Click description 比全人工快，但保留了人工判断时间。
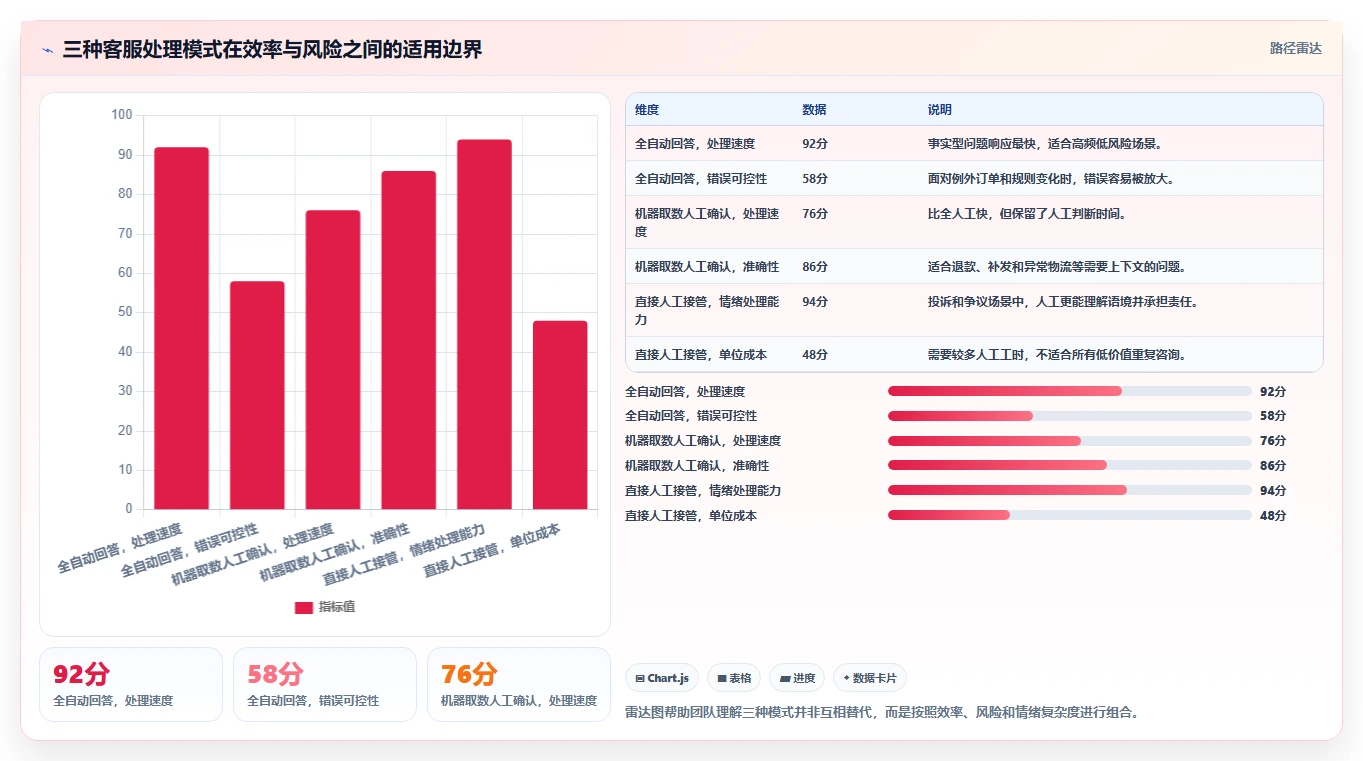This screenshot has width=1363, height=761. [1027, 214]
